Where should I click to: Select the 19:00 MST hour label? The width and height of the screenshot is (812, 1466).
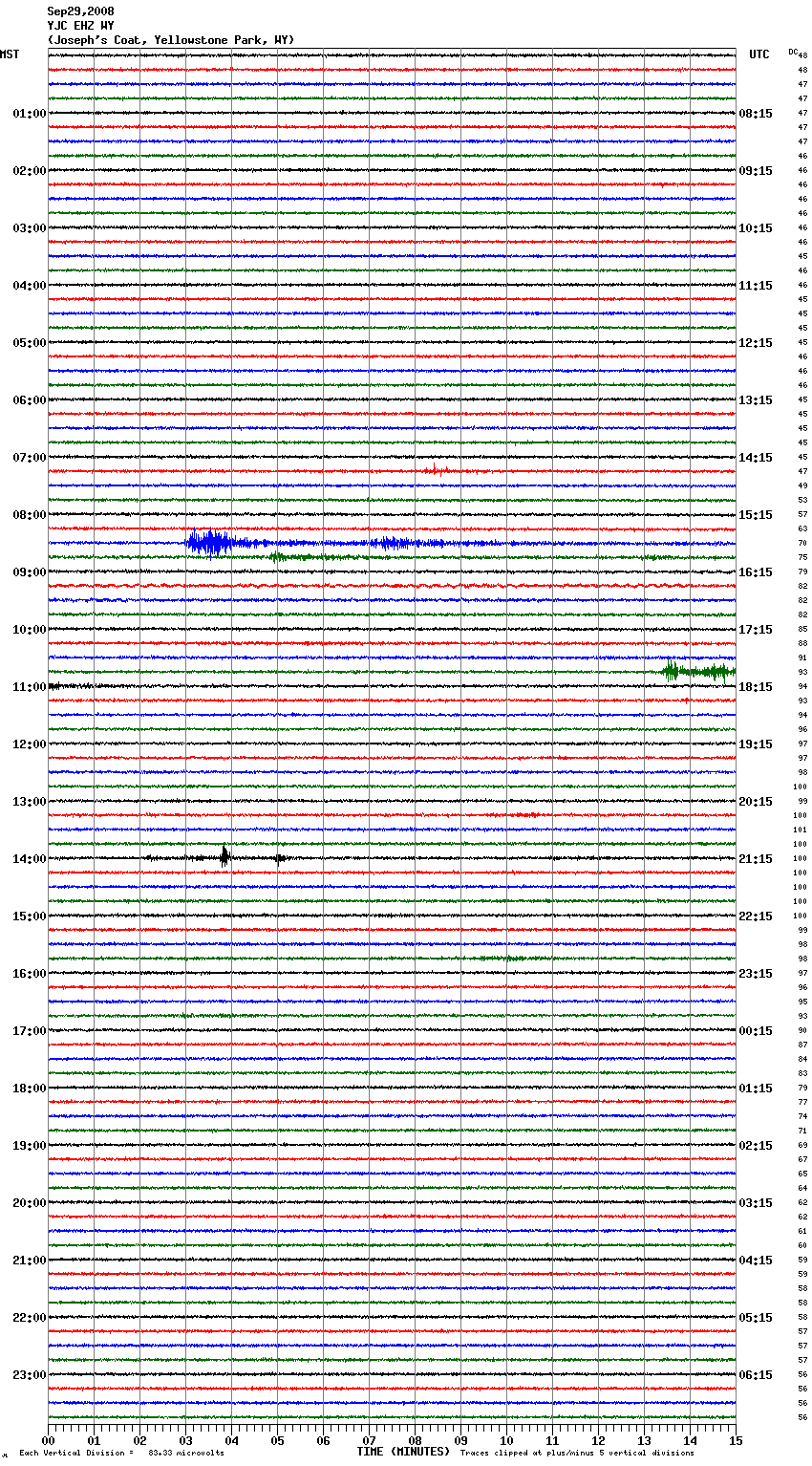coord(30,1146)
